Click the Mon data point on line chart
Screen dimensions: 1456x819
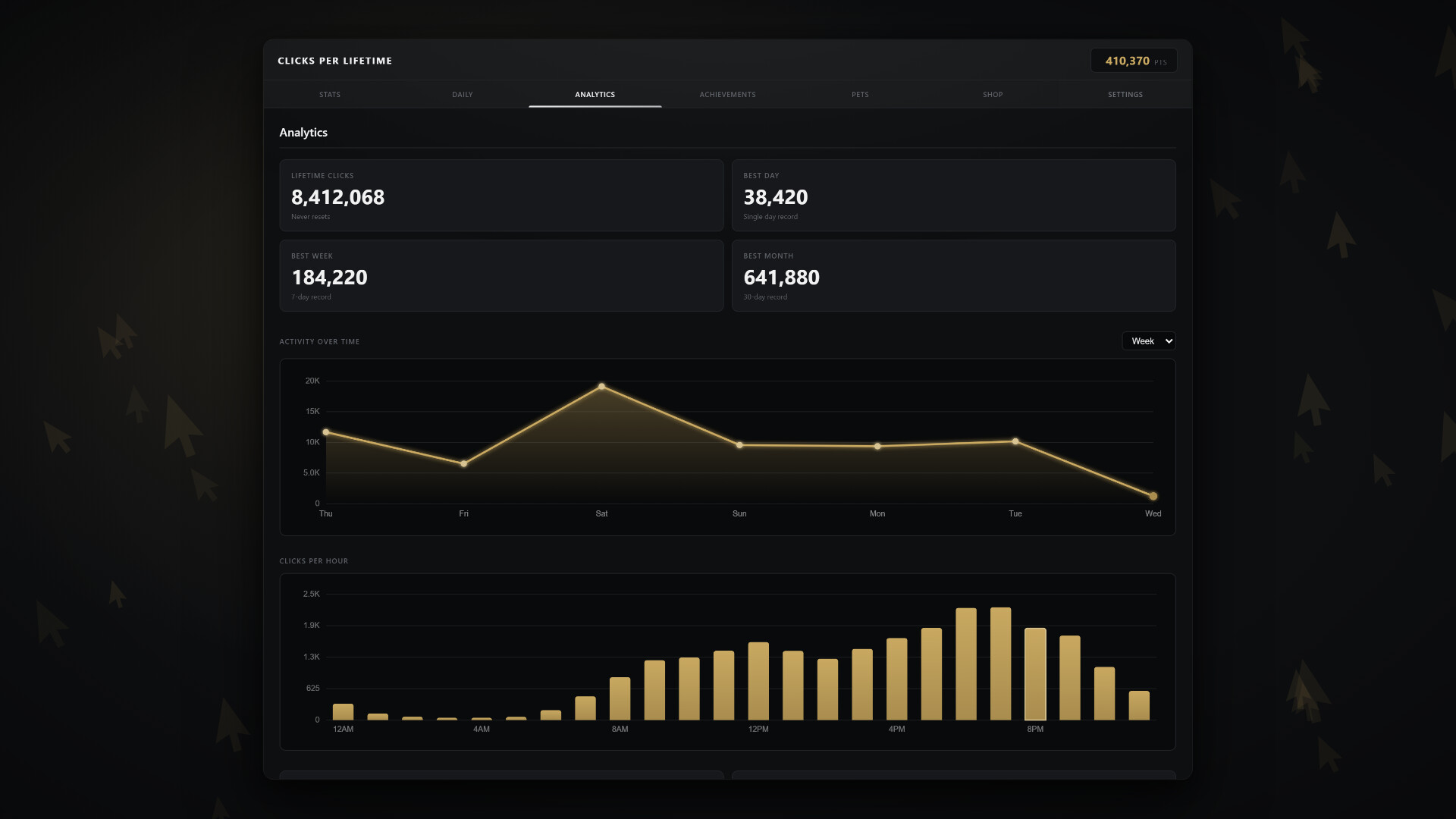coord(877,447)
